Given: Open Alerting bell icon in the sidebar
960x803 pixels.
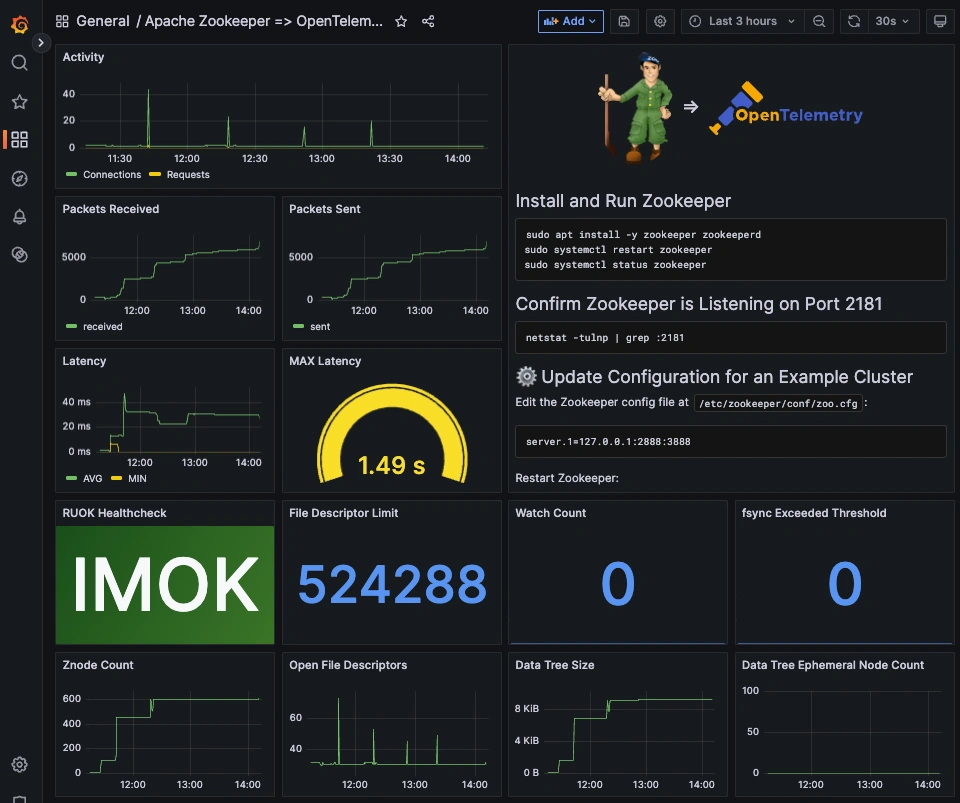Looking at the screenshot, I should [x=20, y=217].
